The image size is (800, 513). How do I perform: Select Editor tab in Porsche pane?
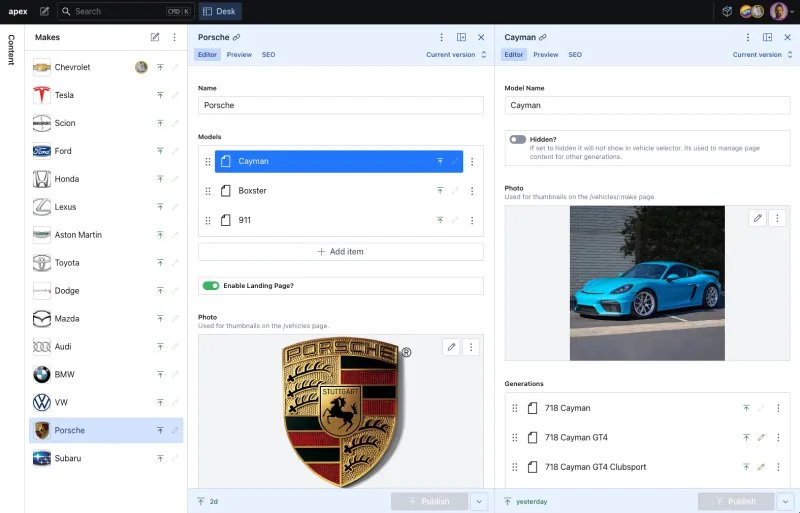[x=207, y=55]
